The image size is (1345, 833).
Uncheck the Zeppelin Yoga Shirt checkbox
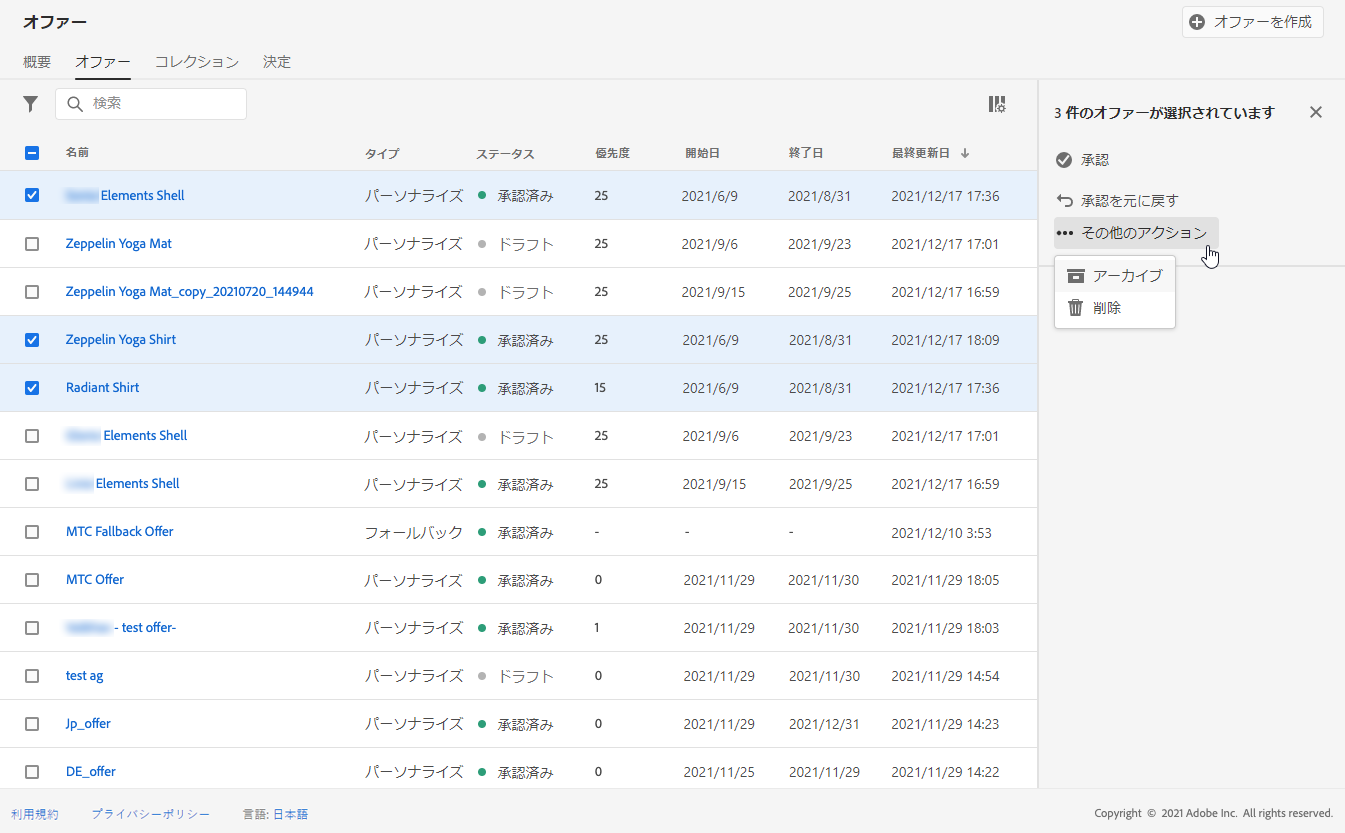(32, 340)
